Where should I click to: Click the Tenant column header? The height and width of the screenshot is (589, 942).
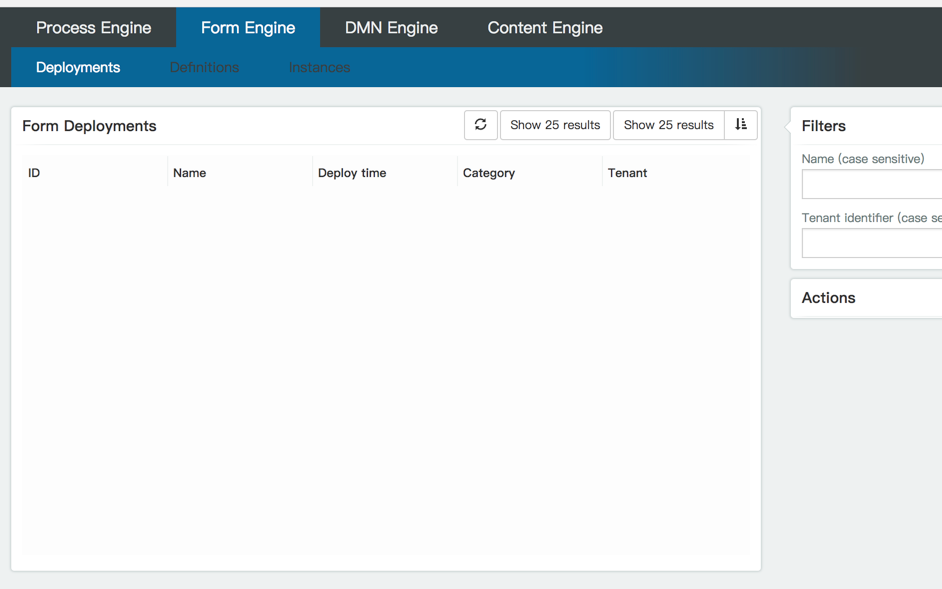(627, 173)
